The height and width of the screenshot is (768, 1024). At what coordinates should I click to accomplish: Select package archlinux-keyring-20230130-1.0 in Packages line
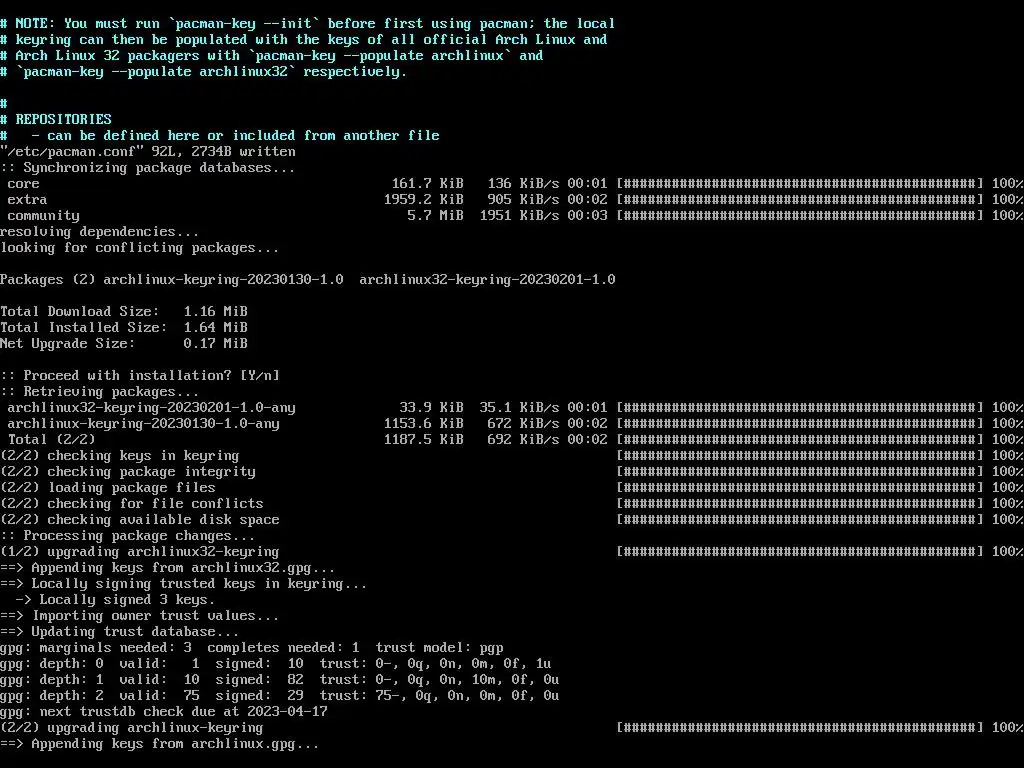click(x=223, y=280)
